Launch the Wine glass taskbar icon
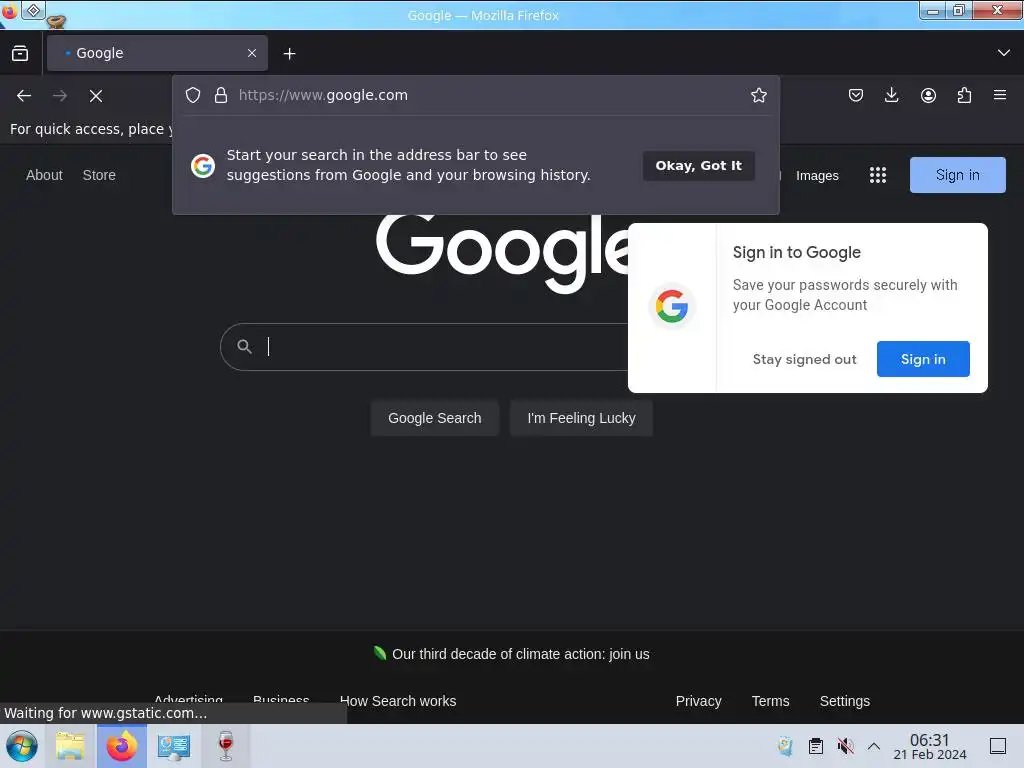The image size is (1024, 768). (225, 746)
